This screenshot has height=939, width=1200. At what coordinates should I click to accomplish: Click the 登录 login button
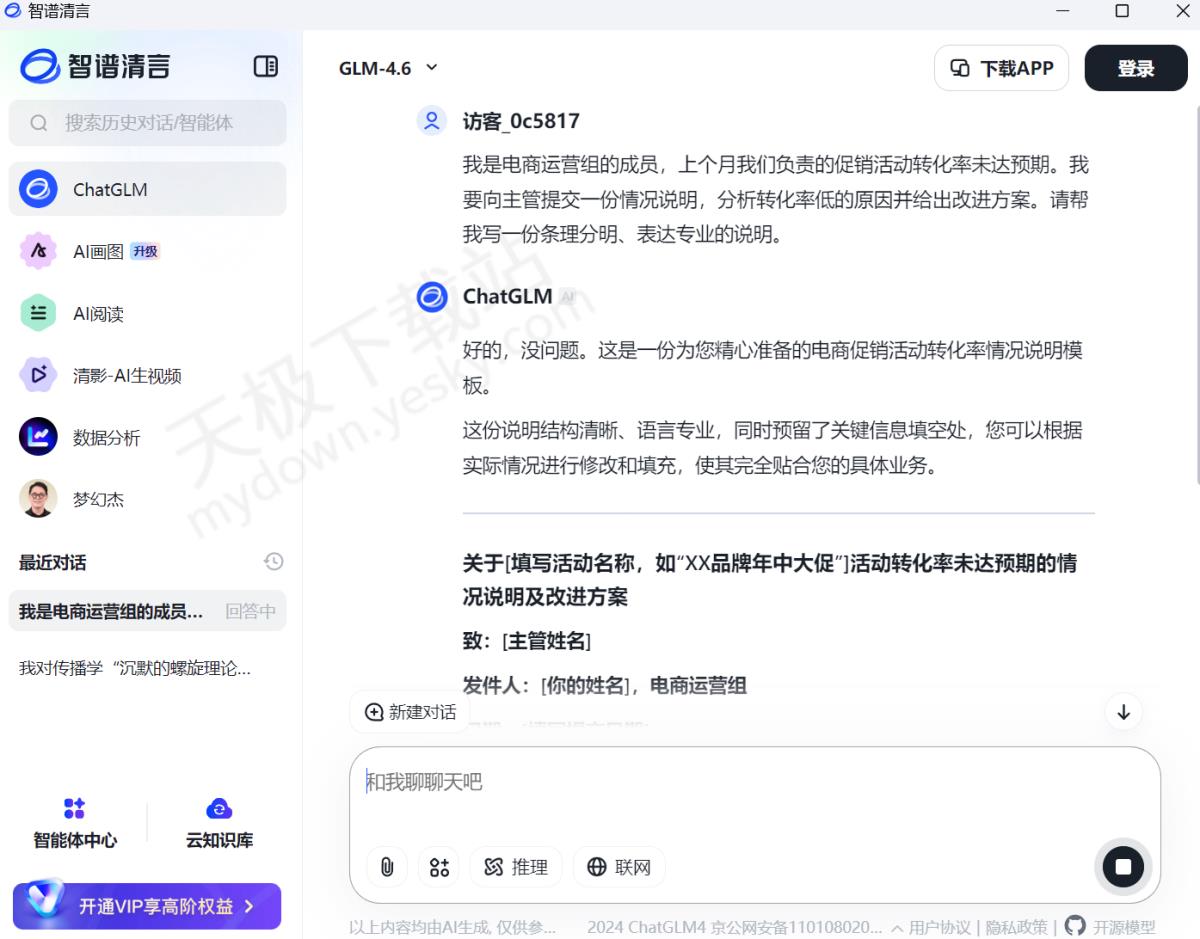(x=1135, y=68)
